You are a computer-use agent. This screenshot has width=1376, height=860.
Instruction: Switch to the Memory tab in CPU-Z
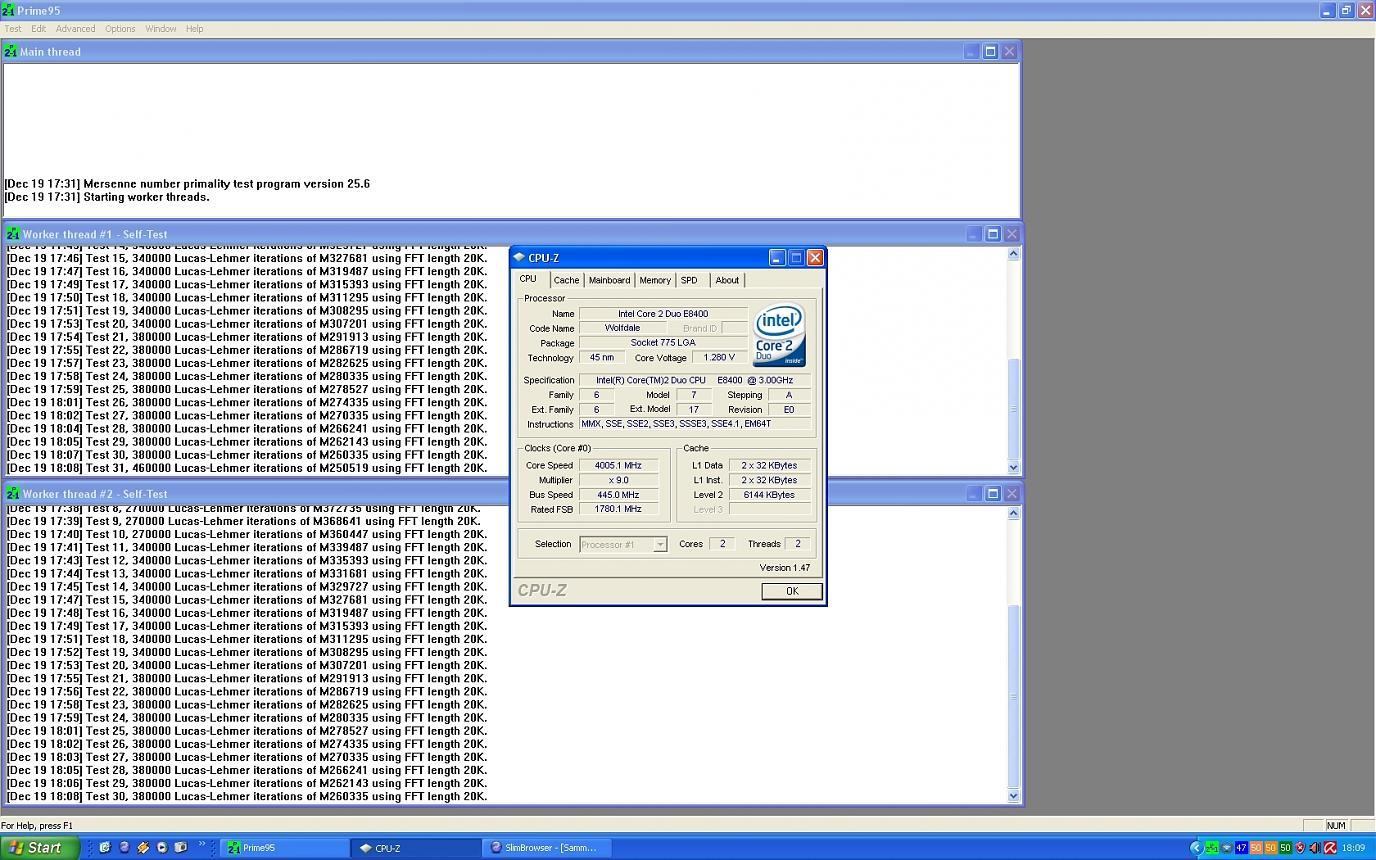(x=655, y=280)
